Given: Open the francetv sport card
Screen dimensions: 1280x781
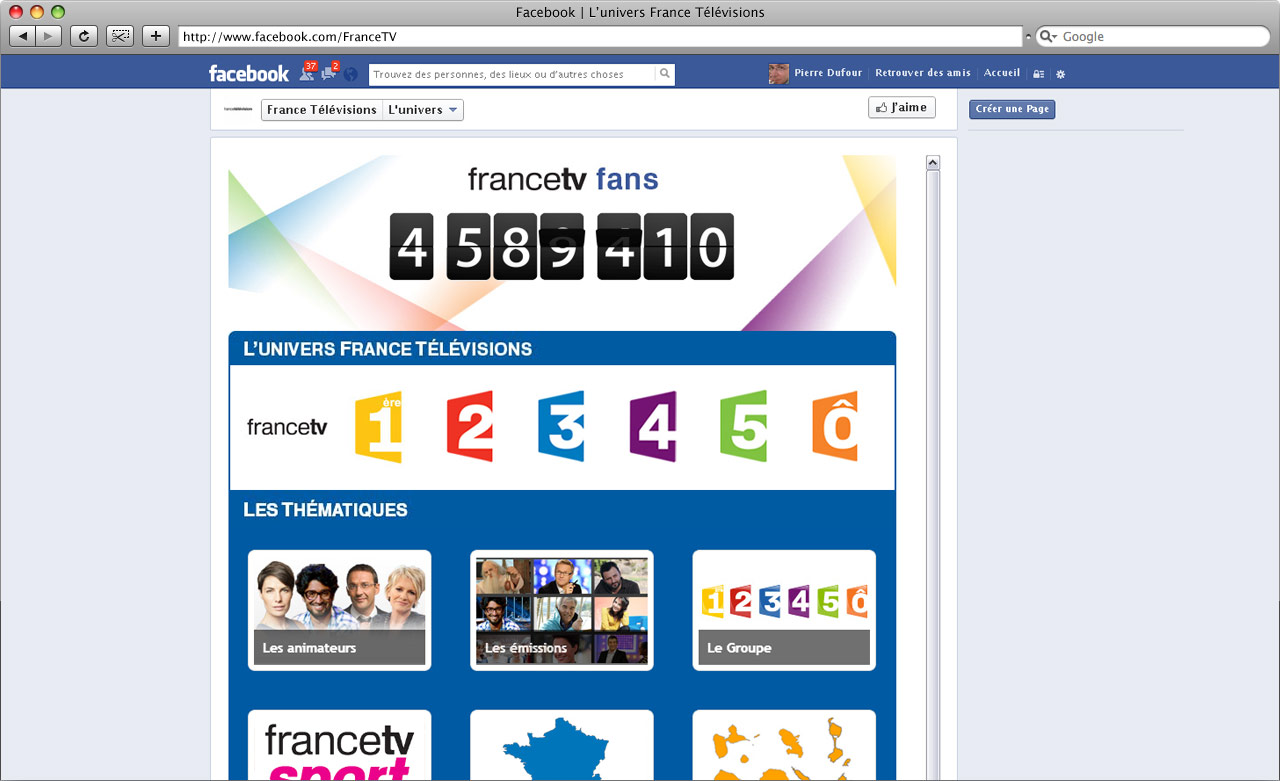Looking at the screenshot, I should 340,745.
